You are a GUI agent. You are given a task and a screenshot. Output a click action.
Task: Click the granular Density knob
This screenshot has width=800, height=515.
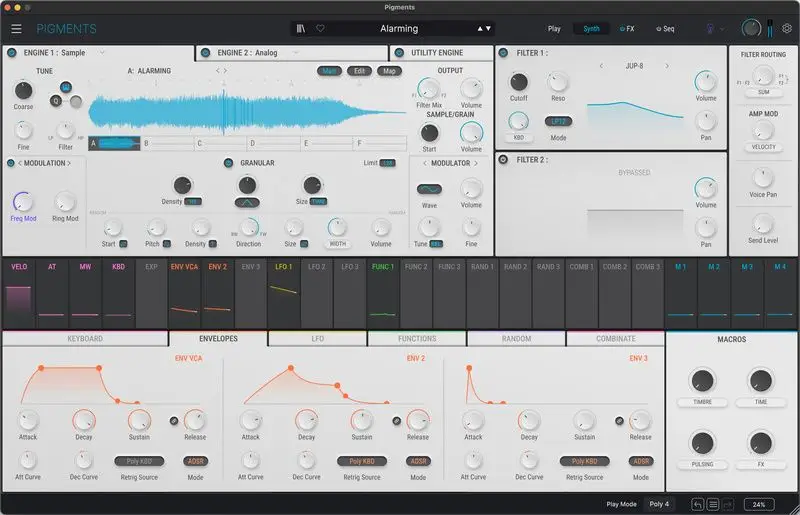click(x=182, y=185)
